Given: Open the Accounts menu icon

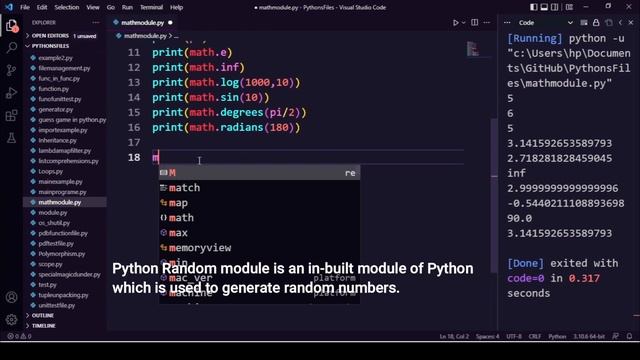Looking at the screenshot, I should 11,297.
